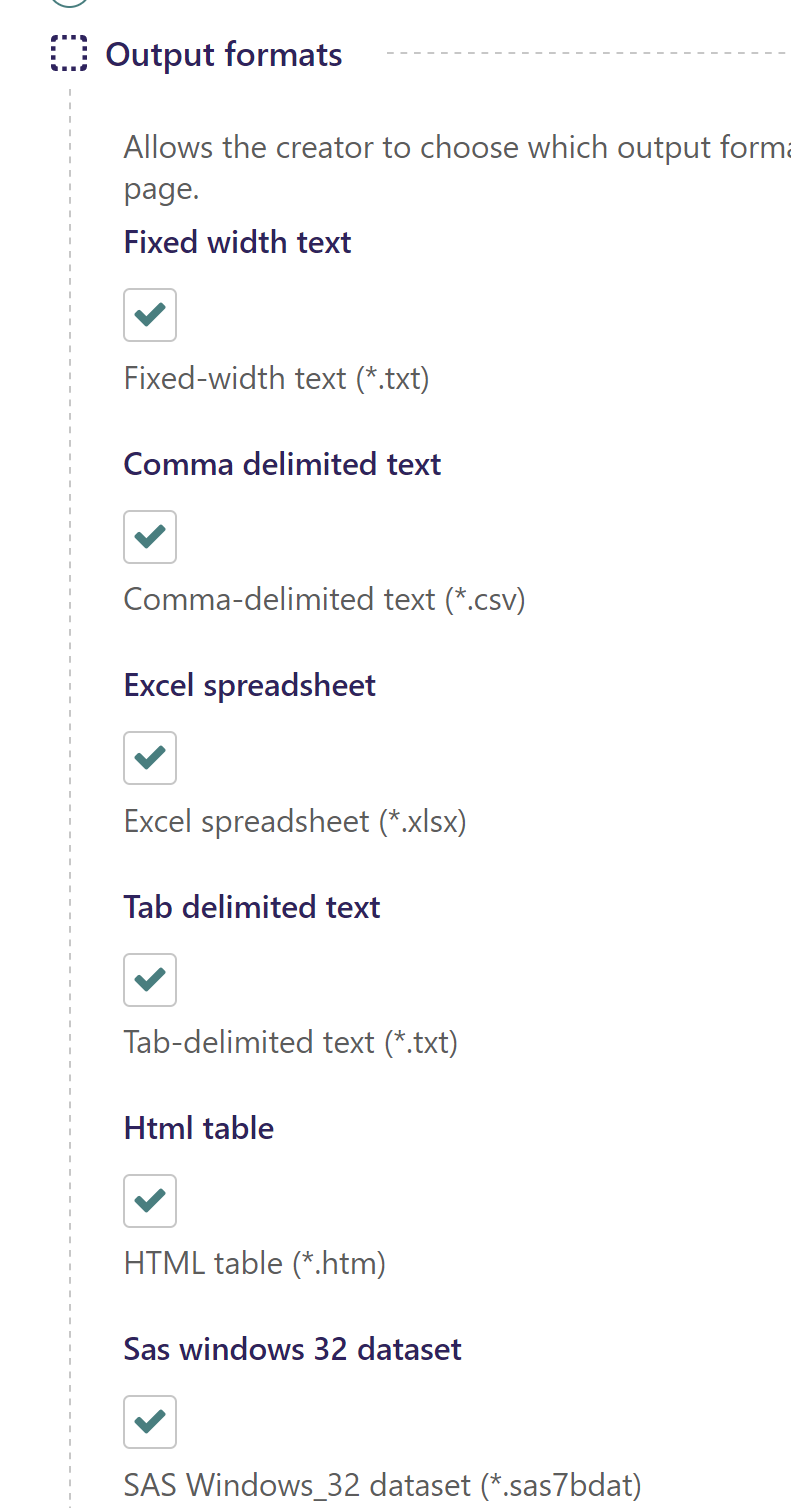Disable the Excel spreadsheet (*.xlsx) option
791x1508 pixels.
149,758
